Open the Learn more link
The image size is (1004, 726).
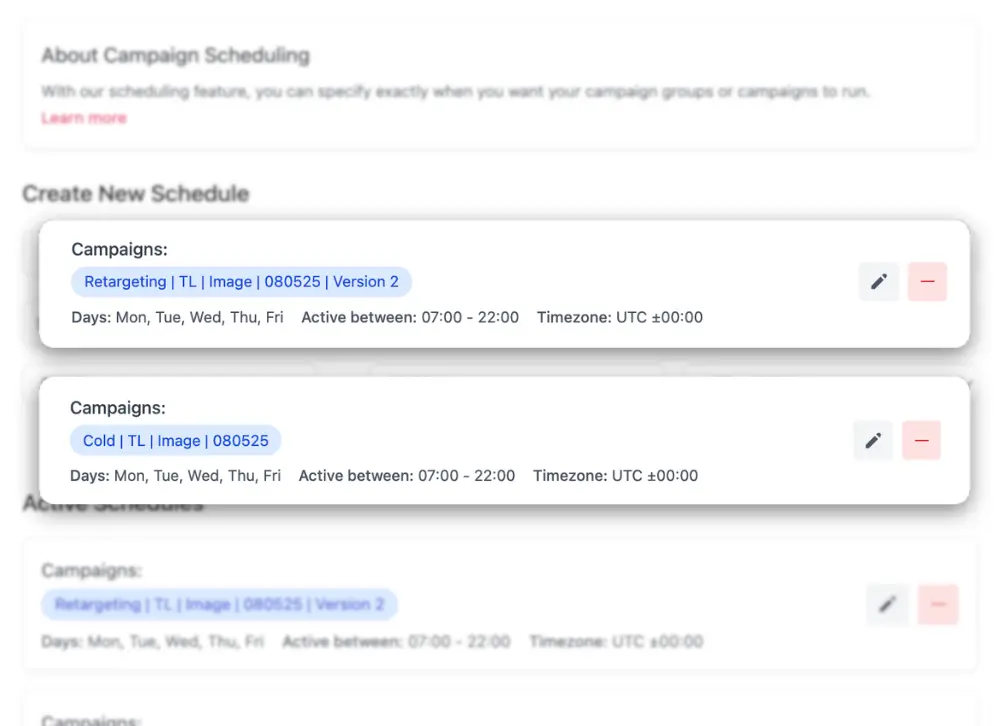(84, 118)
